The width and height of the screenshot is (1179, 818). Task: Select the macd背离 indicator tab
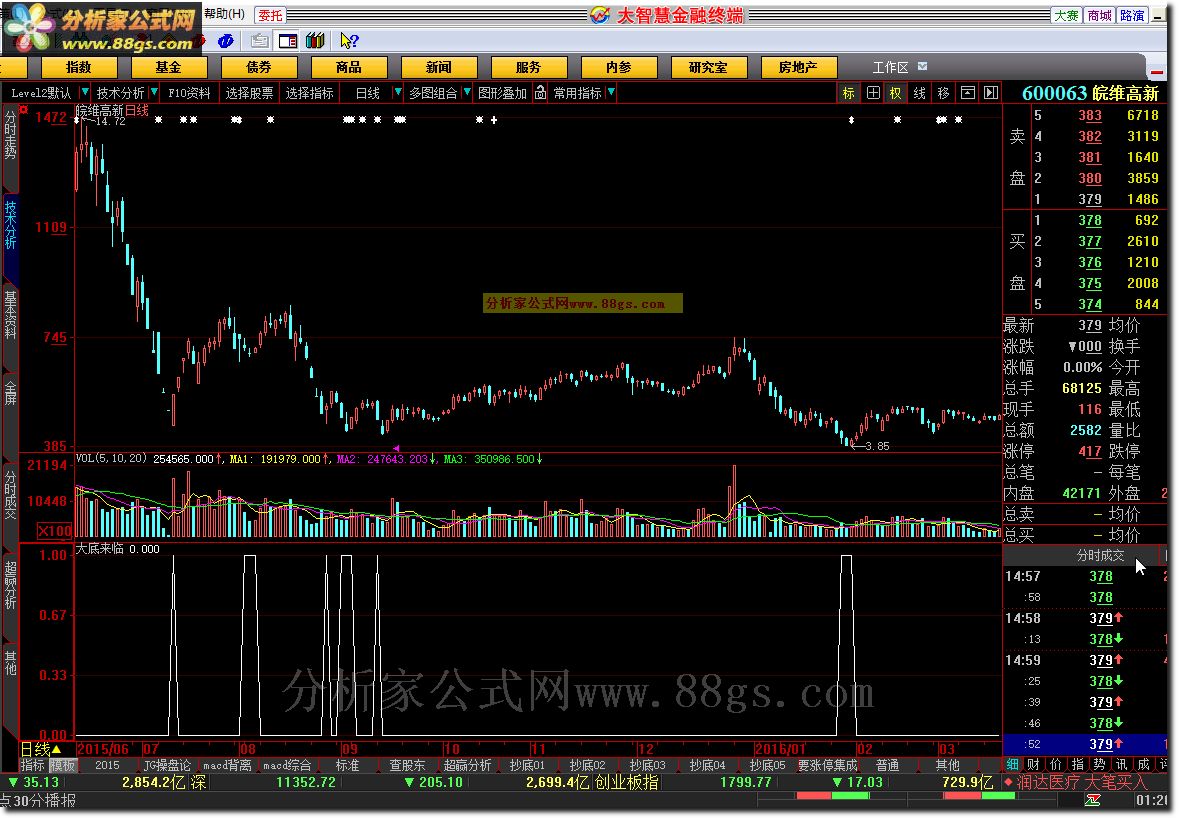point(227,765)
